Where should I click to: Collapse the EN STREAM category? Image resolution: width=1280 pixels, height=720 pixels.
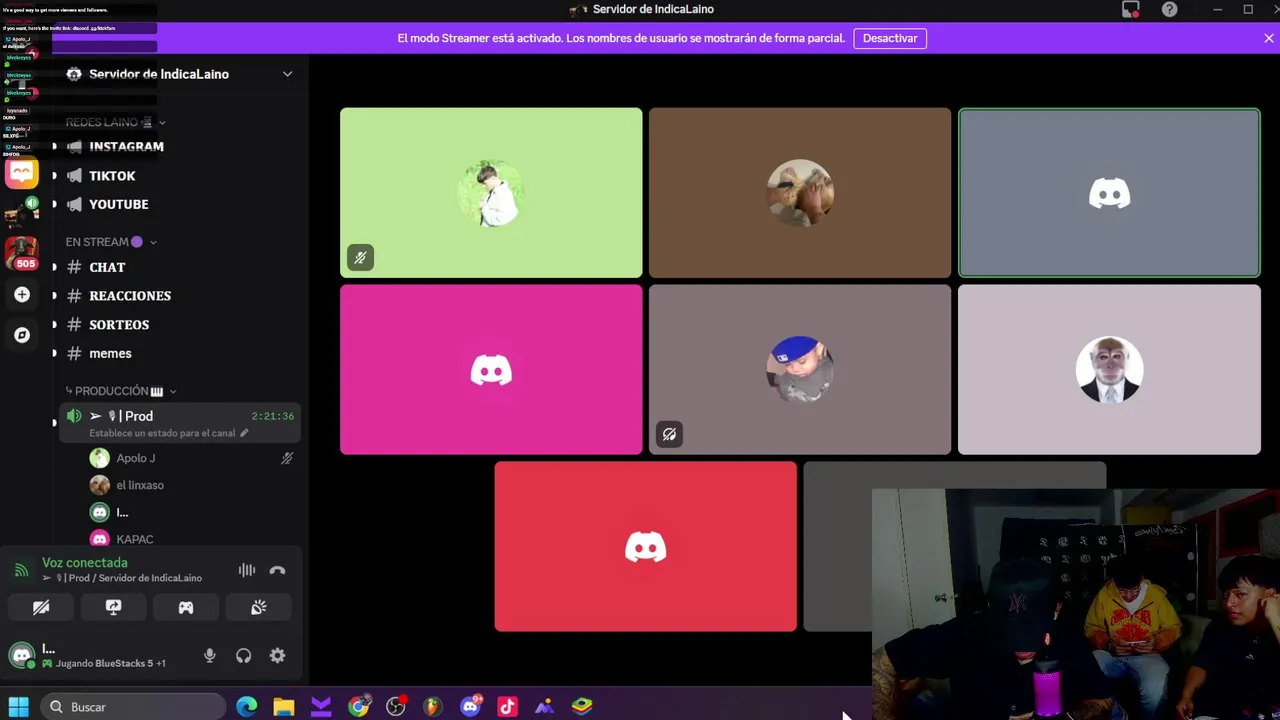coord(110,242)
